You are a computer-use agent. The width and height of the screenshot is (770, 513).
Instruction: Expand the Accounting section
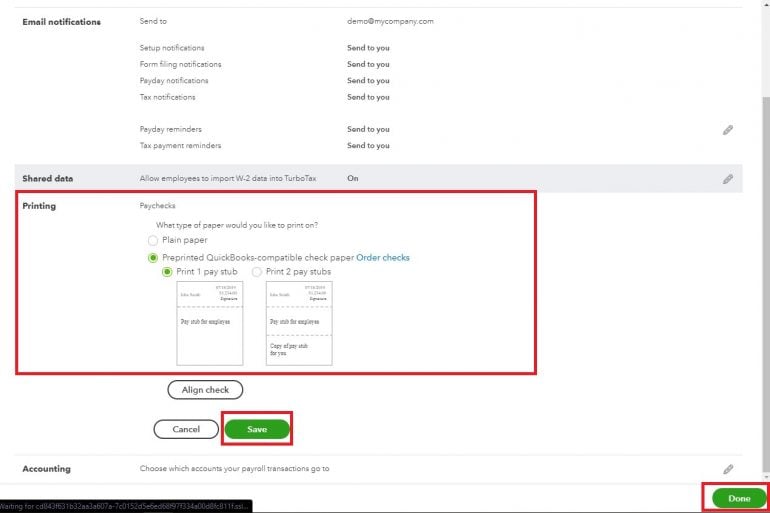pyautogui.click(x=47, y=468)
